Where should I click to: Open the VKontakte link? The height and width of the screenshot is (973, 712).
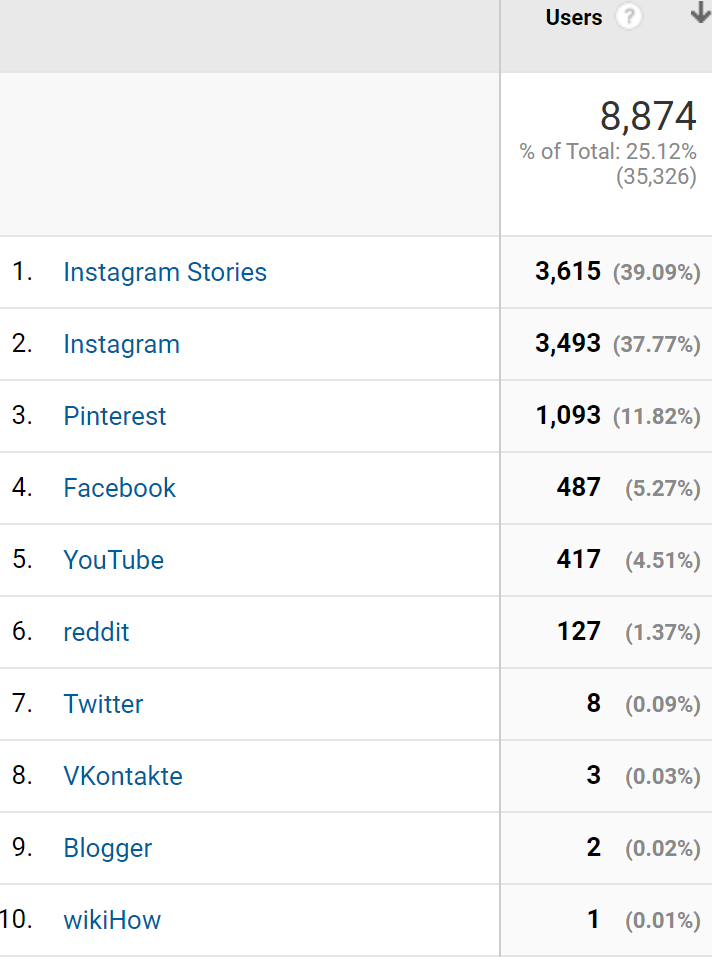coord(123,776)
